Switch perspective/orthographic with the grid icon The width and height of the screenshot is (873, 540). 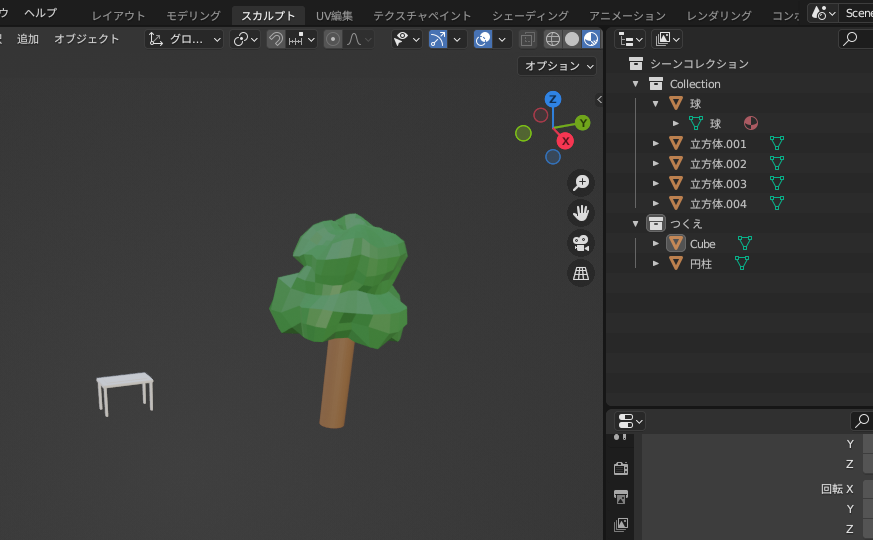(x=581, y=273)
